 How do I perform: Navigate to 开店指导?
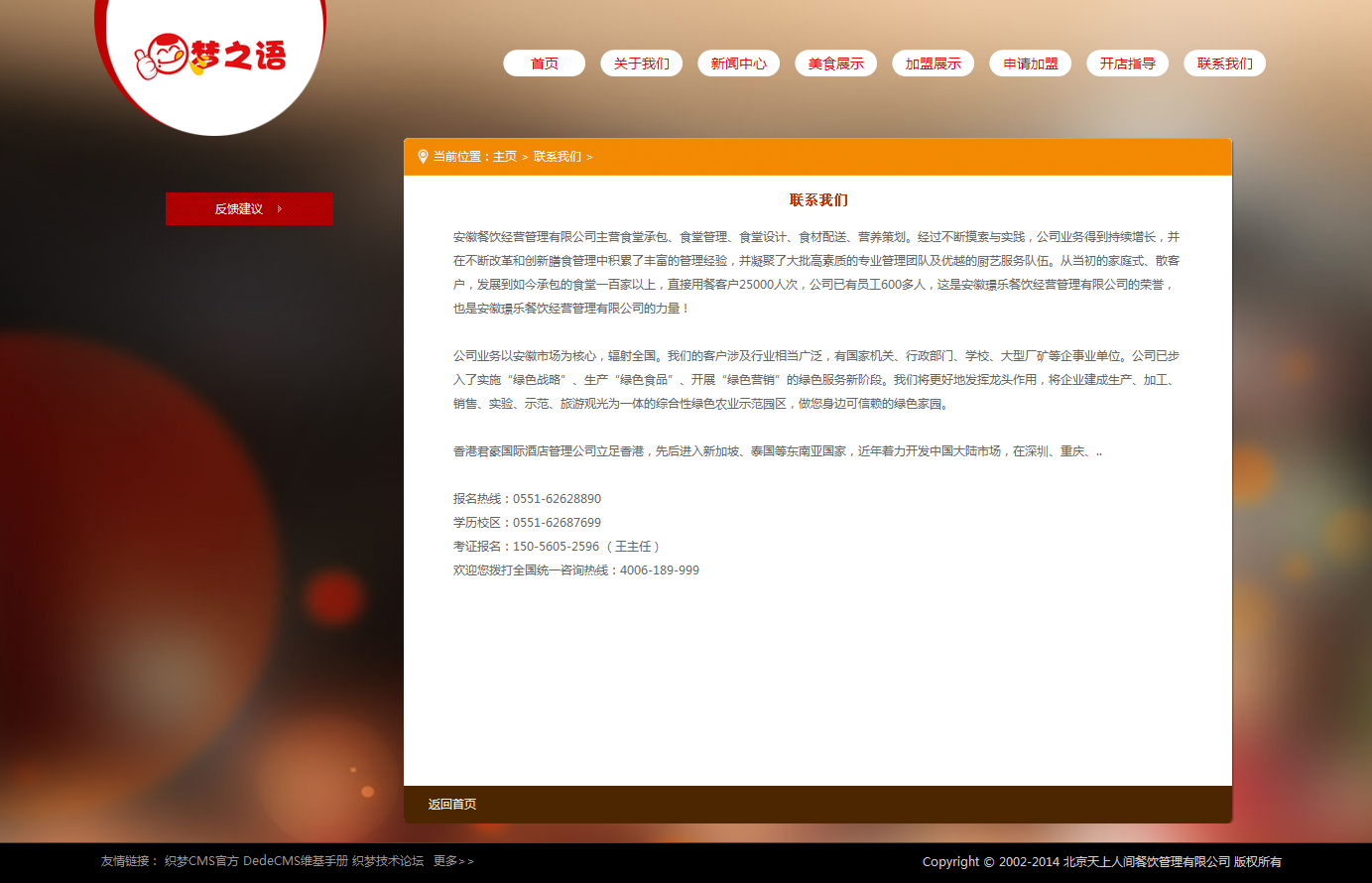click(x=1127, y=63)
